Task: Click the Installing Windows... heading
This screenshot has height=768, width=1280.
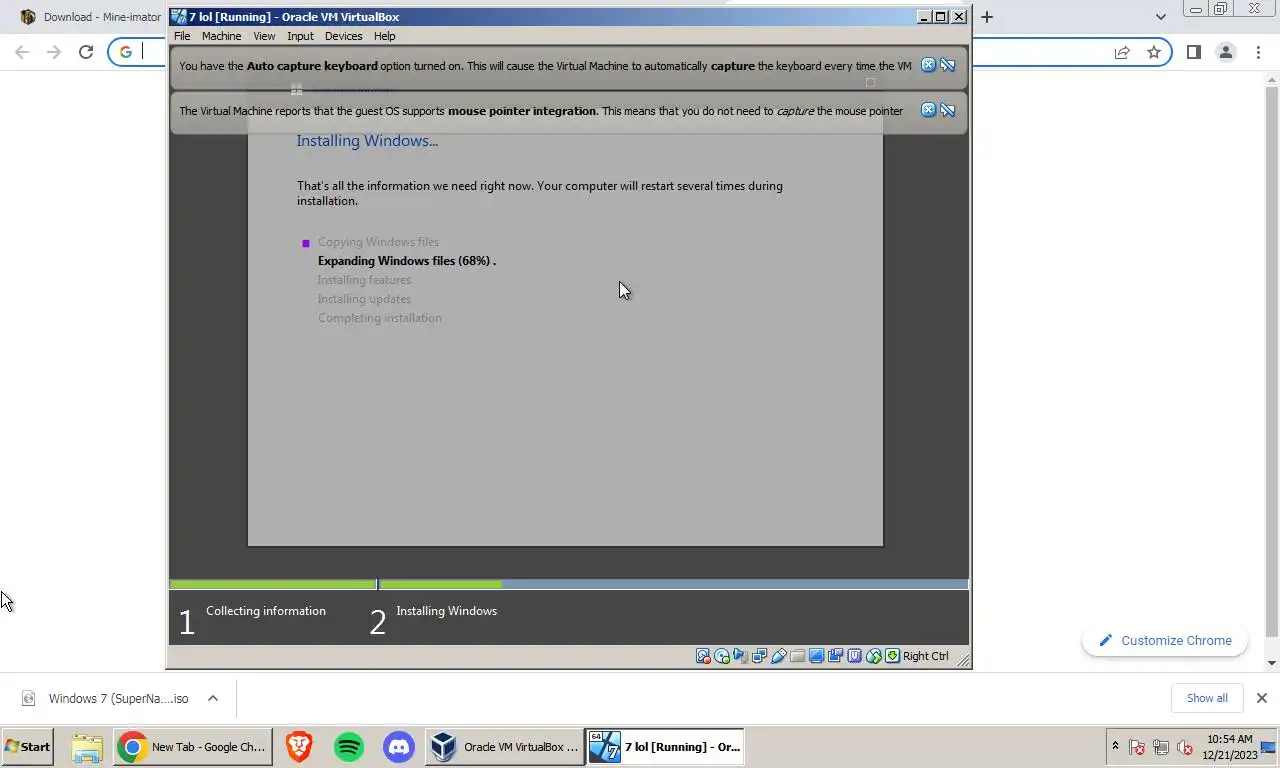Action: (x=367, y=141)
